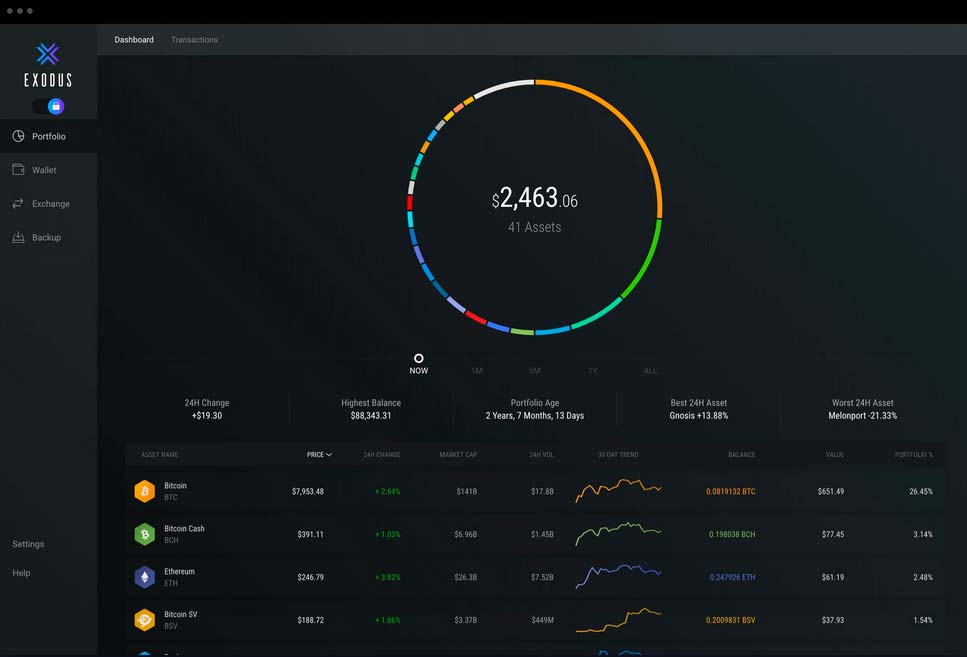Open the Wallet section
The image size is (967, 657).
[x=48, y=170]
